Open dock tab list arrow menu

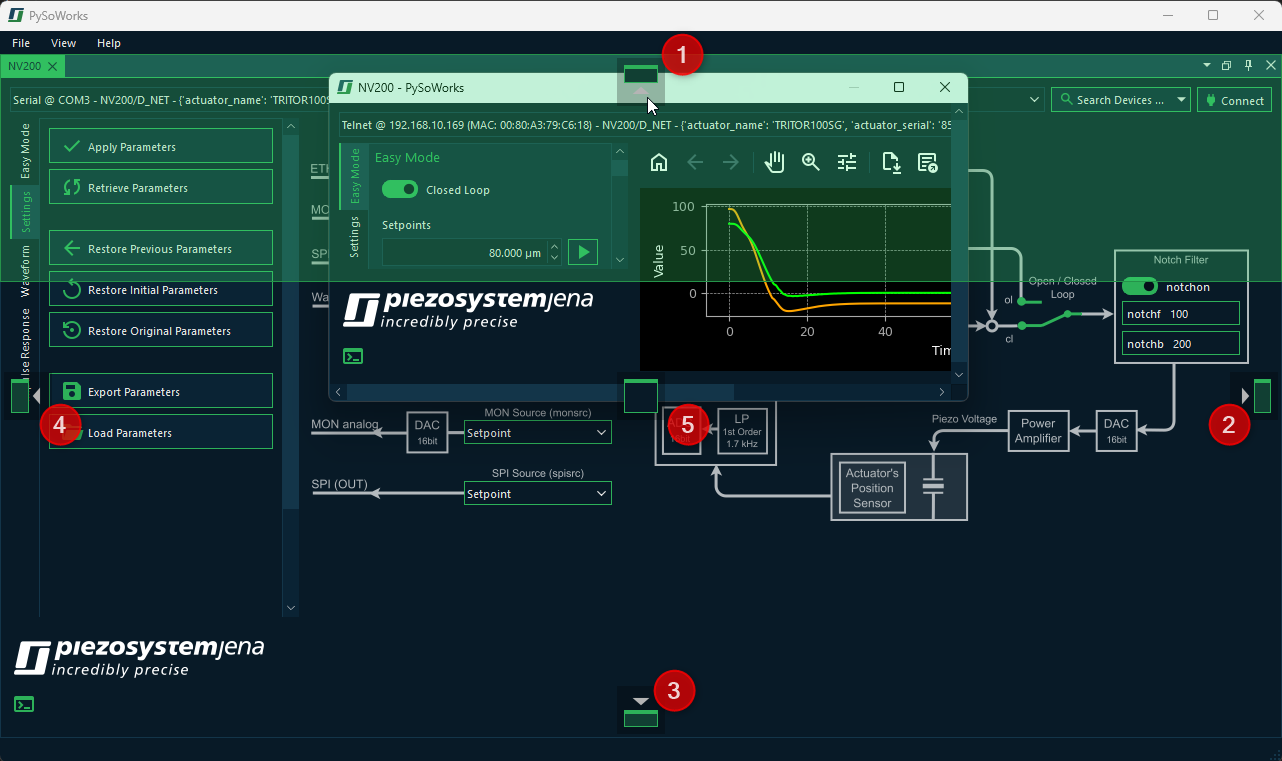click(1206, 66)
